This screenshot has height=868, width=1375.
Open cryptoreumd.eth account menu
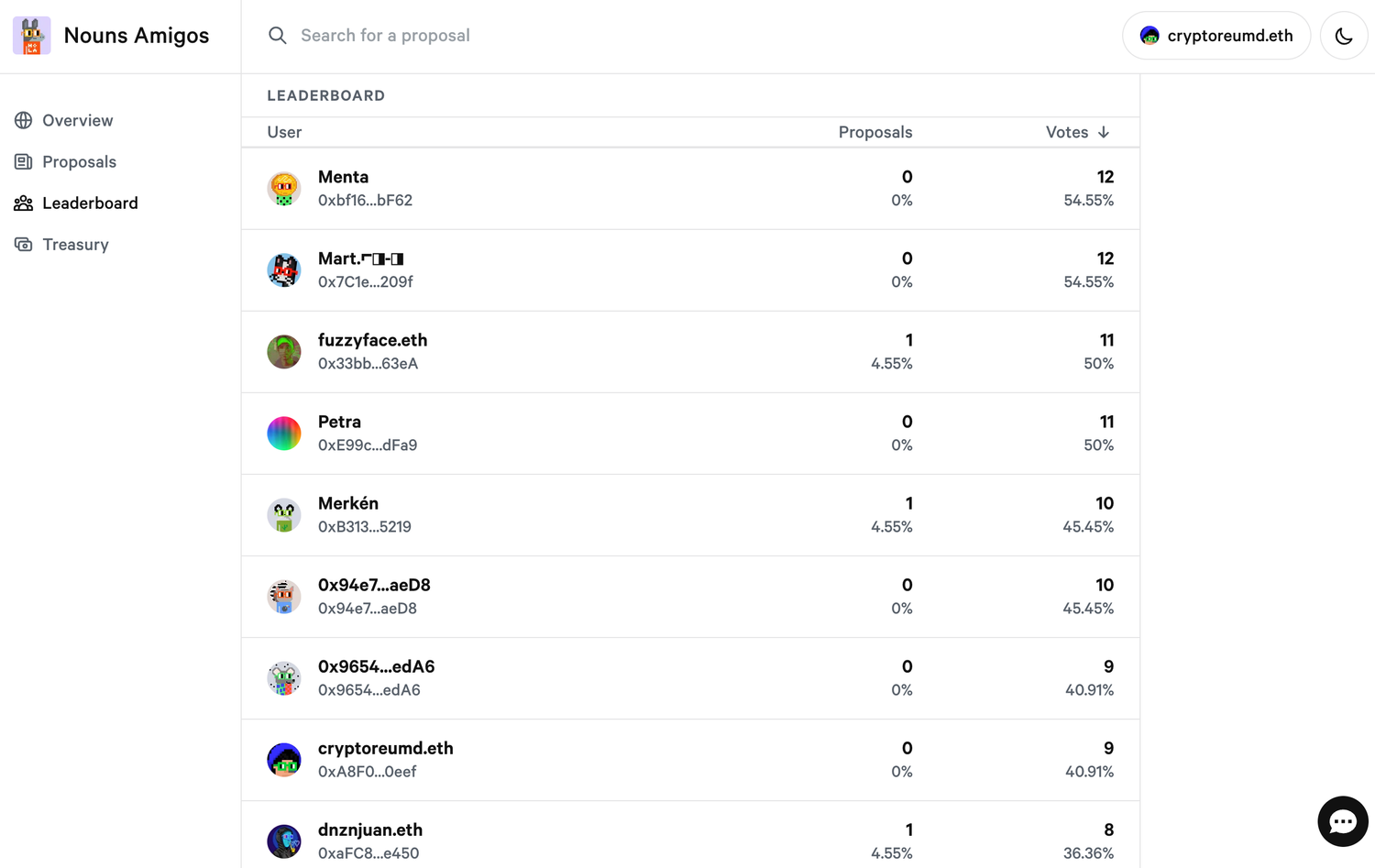tap(1216, 36)
